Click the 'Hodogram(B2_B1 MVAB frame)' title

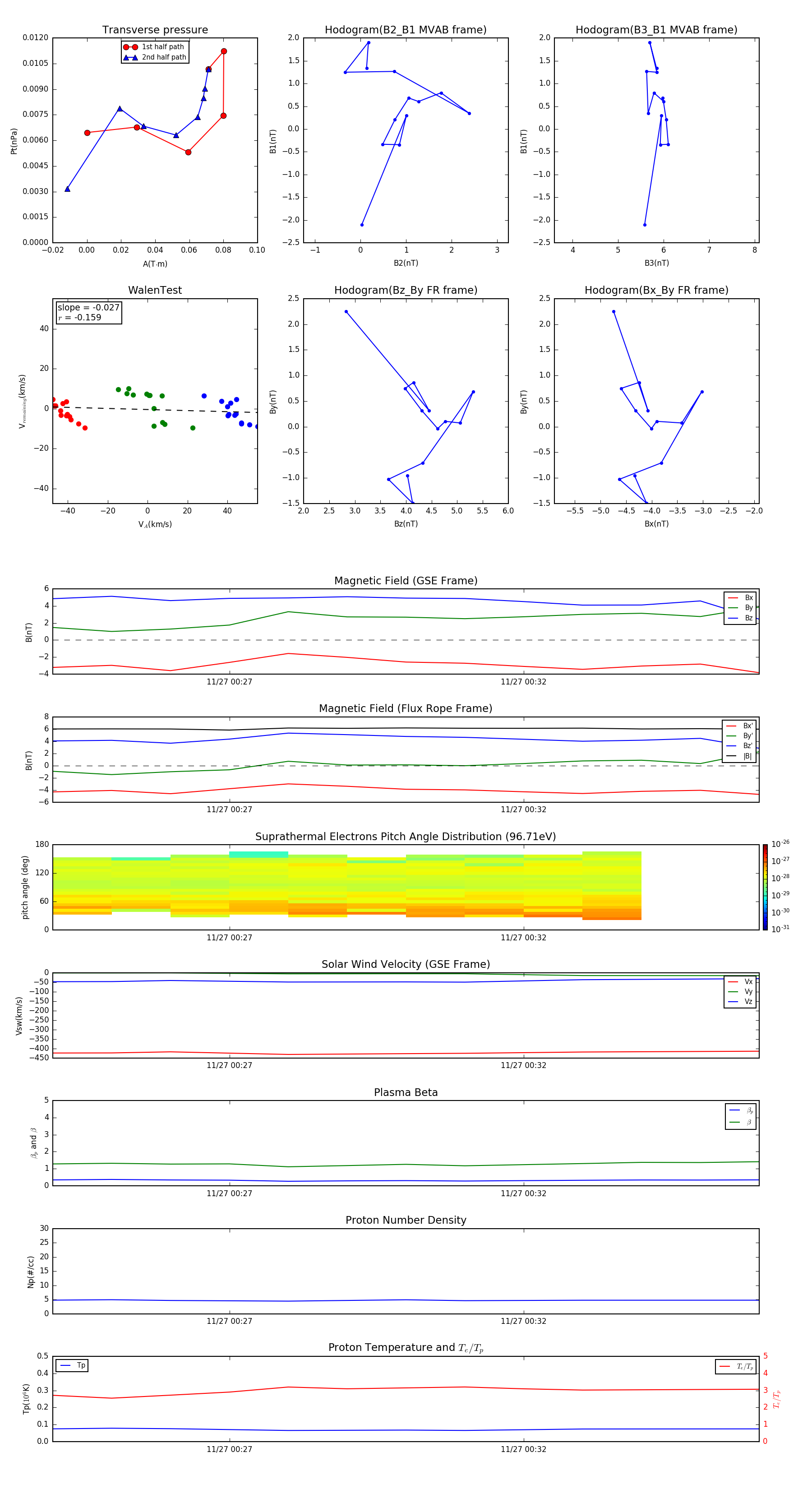[406, 30]
